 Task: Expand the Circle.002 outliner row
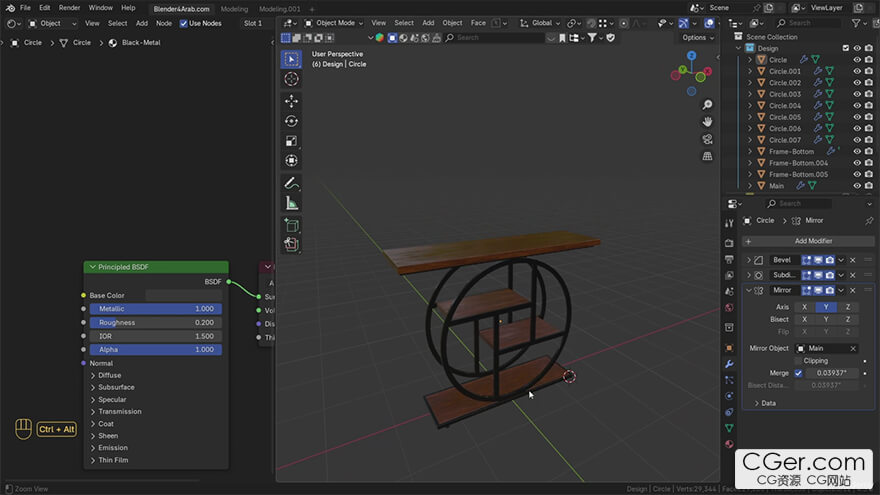[750, 82]
